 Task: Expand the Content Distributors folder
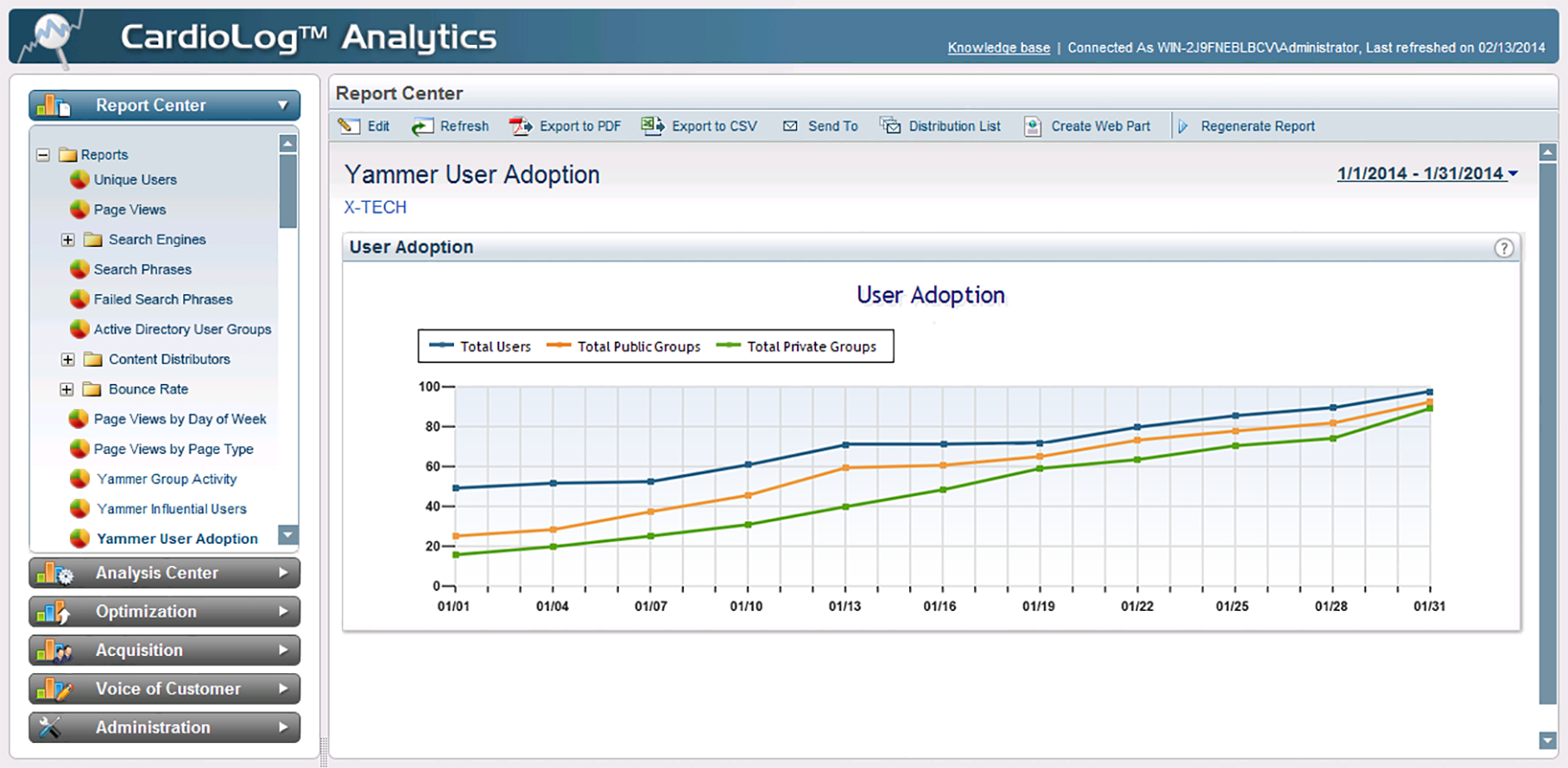[x=68, y=360]
